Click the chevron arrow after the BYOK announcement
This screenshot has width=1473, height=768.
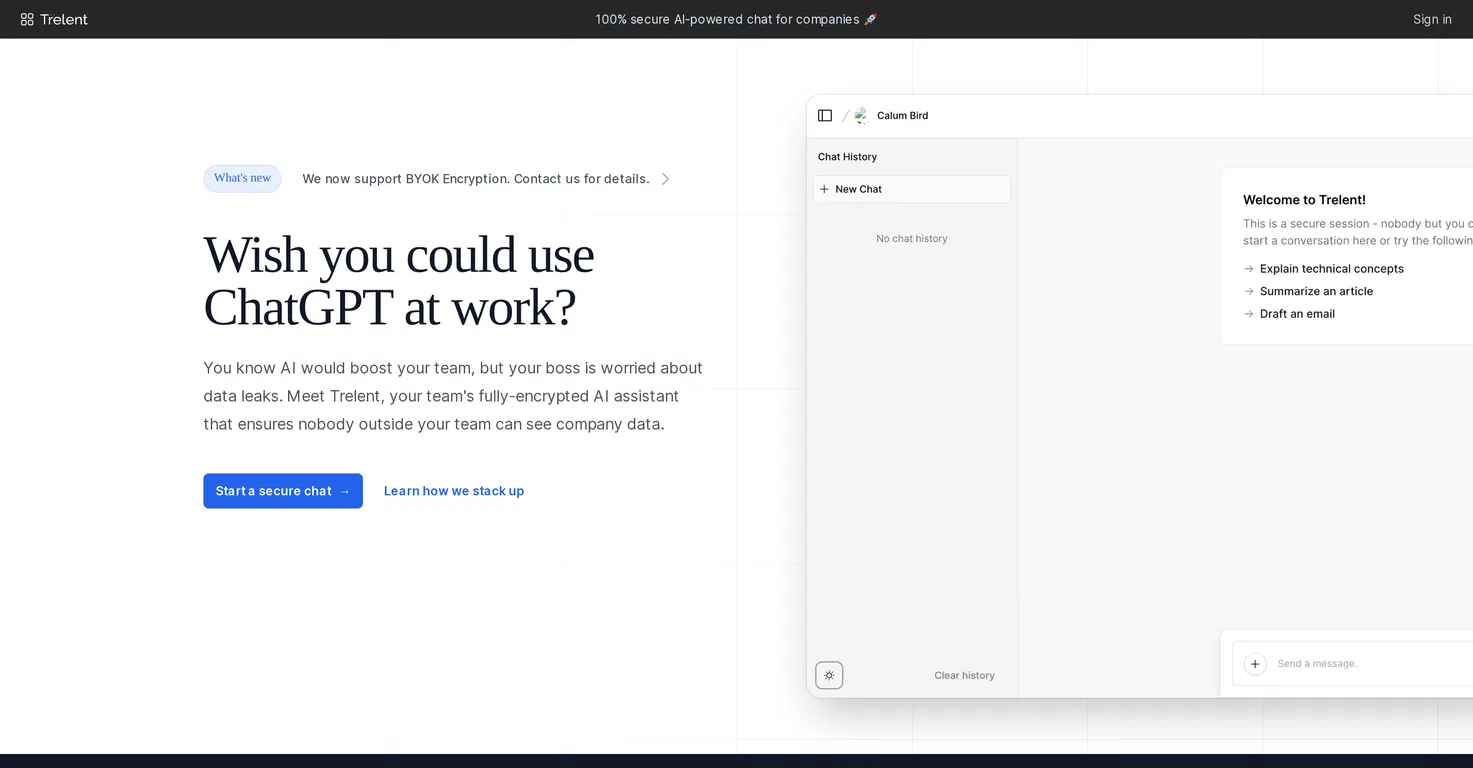(666, 179)
